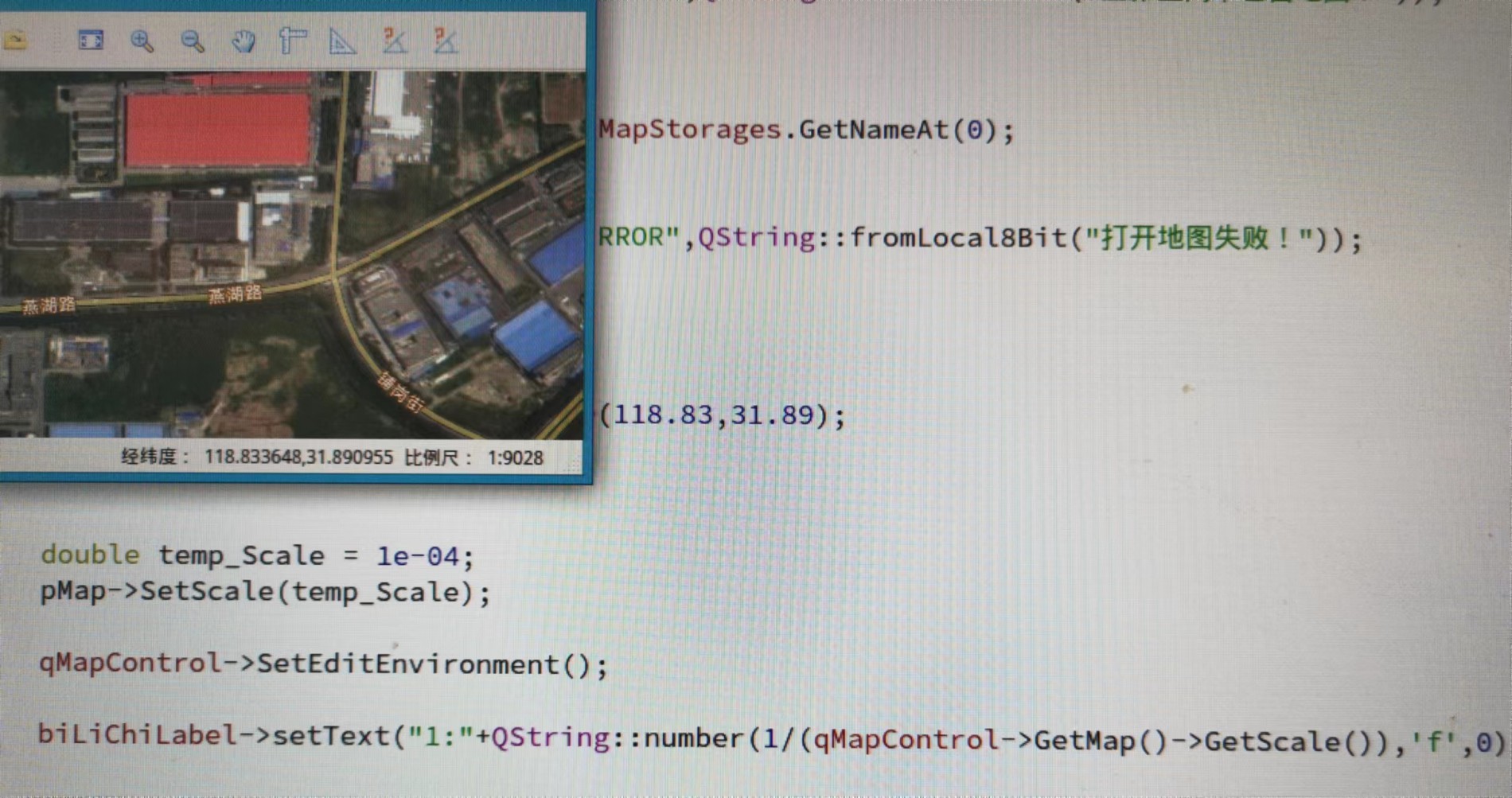Select the distance measure ruler tool
Screen dimensions: 1512x798
click(x=293, y=41)
